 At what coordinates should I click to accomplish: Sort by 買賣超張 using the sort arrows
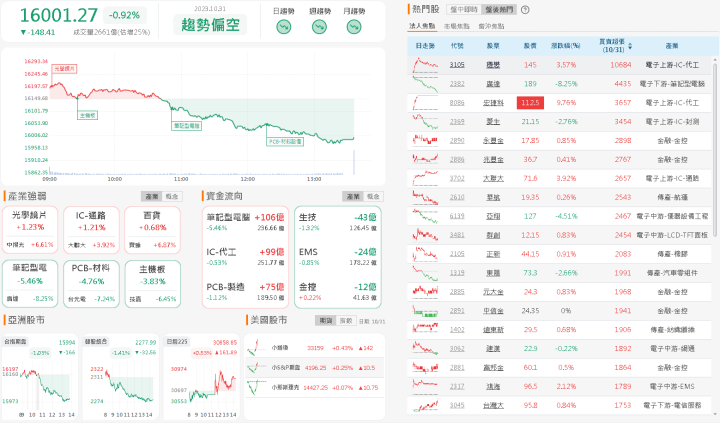tap(630, 46)
